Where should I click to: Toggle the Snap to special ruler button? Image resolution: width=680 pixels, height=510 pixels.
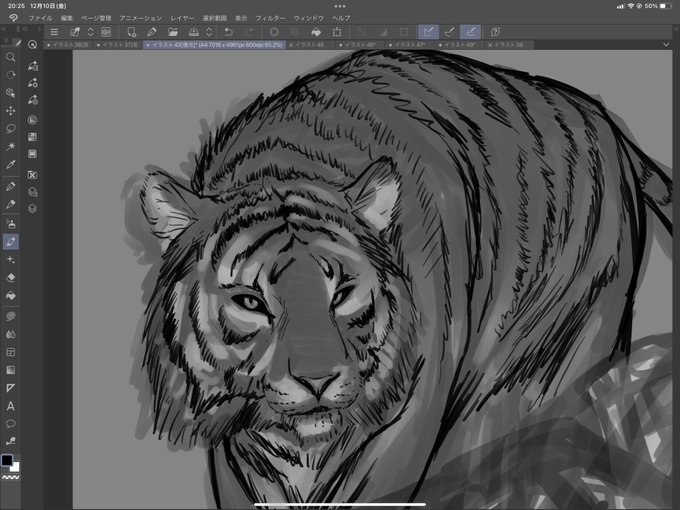(x=449, y=32)
